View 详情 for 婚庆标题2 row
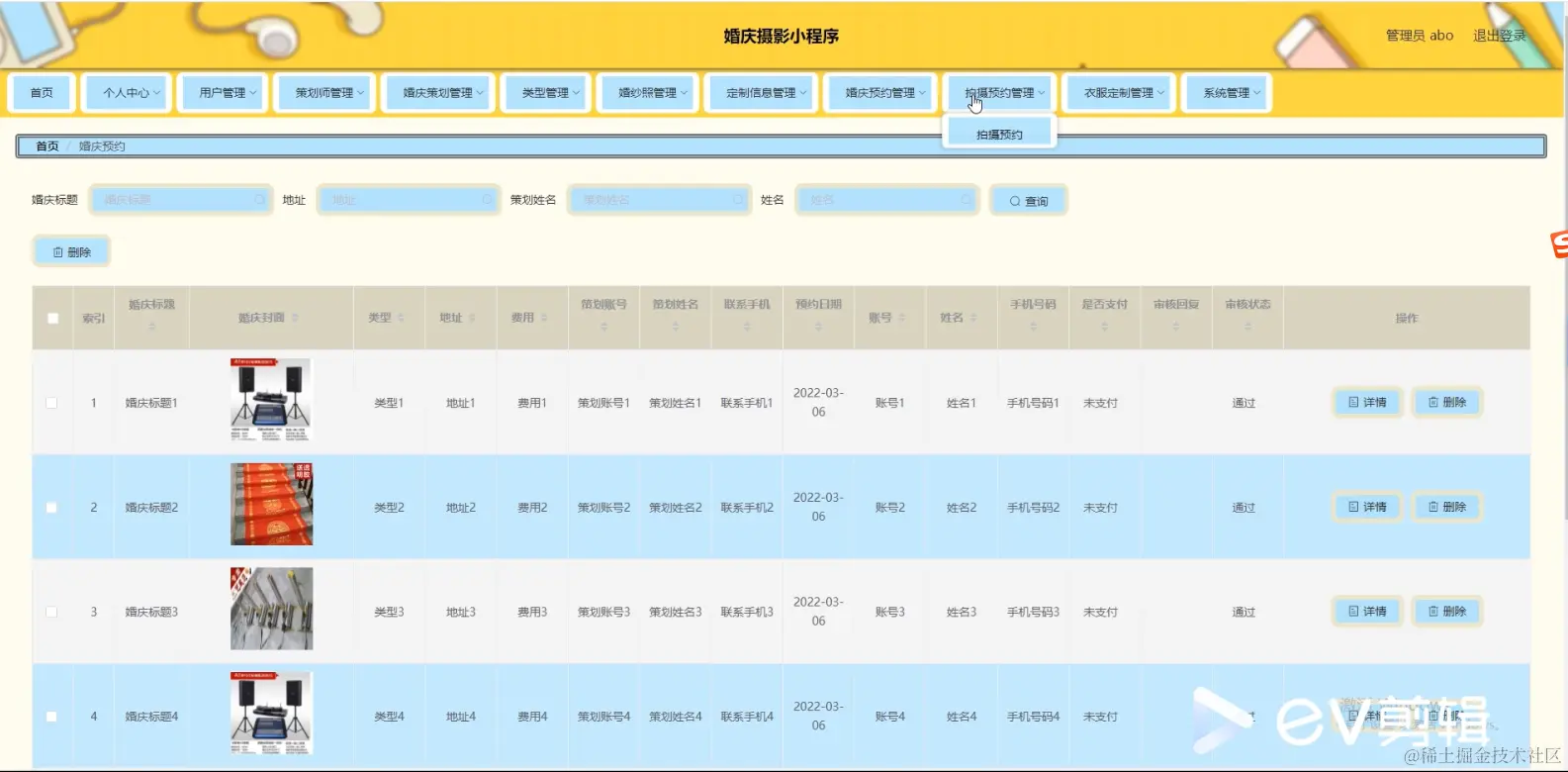This screenshot has width=1568, height=772. [x=1367, y=507]
